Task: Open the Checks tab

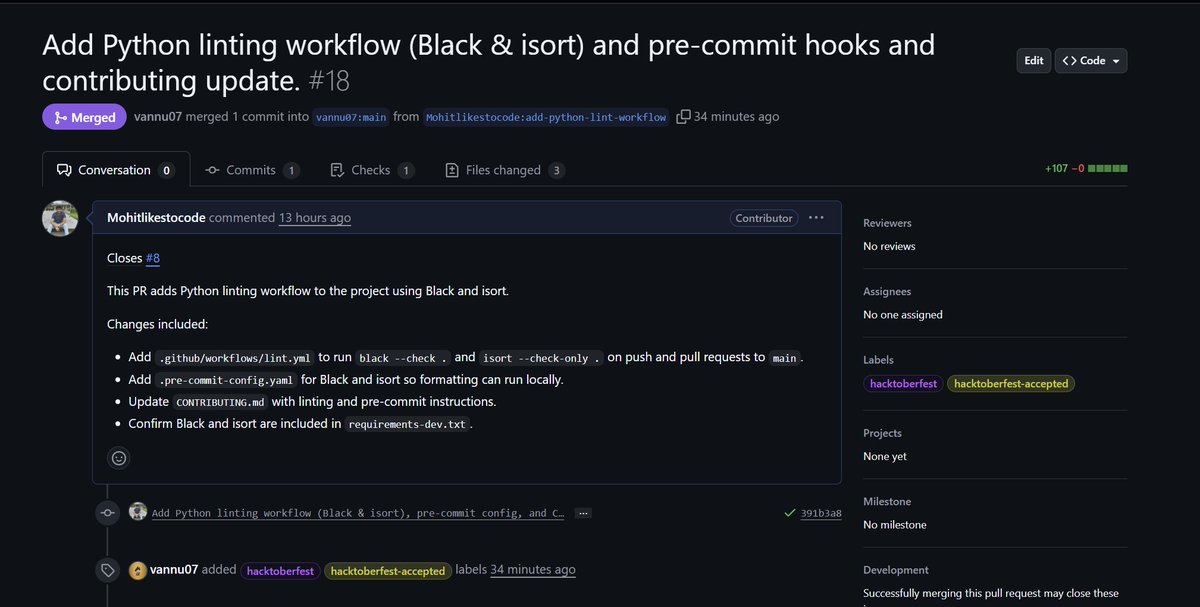Action: 372,170
